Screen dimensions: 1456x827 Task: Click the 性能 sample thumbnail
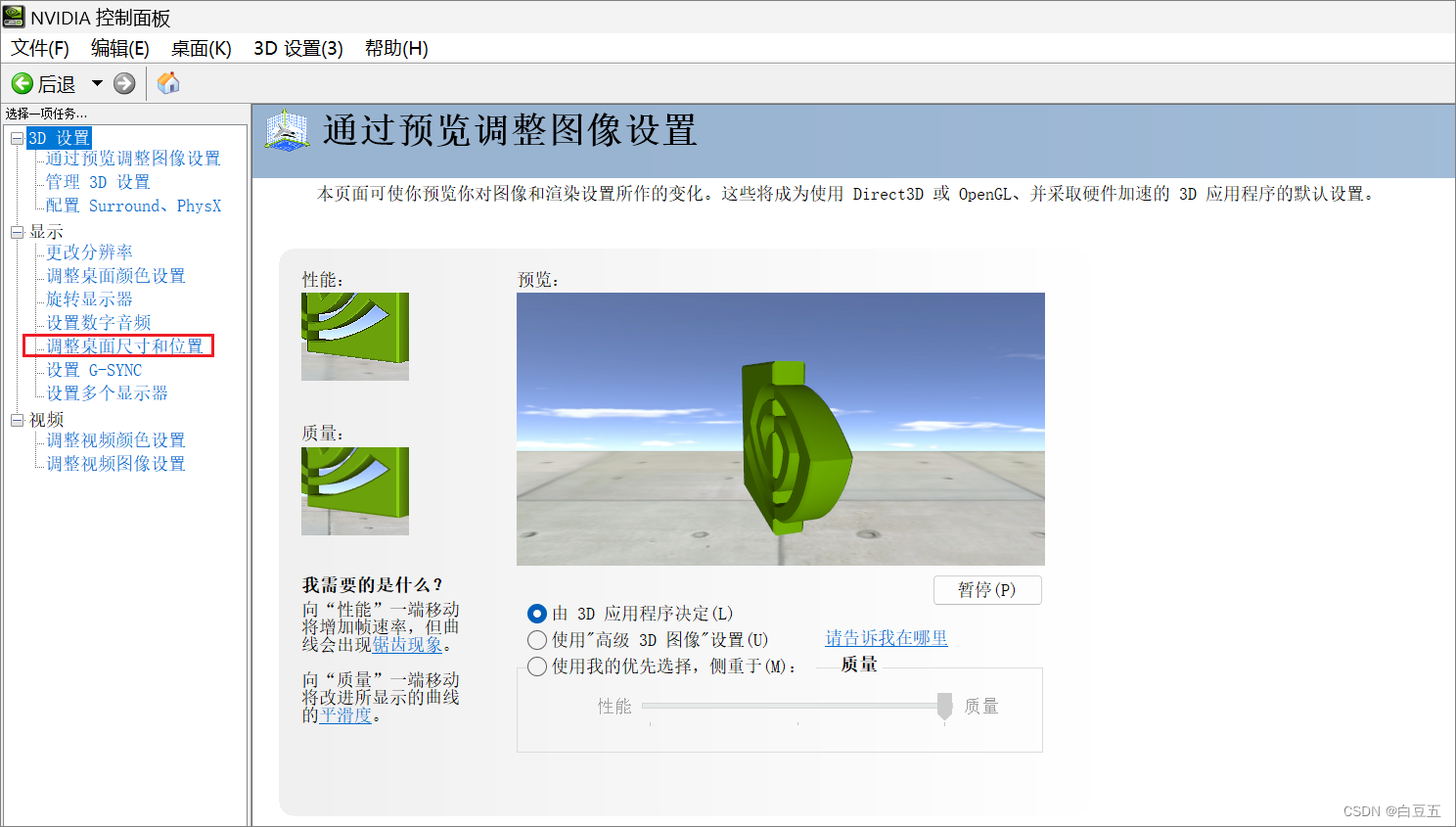click(x=355, y=337)
